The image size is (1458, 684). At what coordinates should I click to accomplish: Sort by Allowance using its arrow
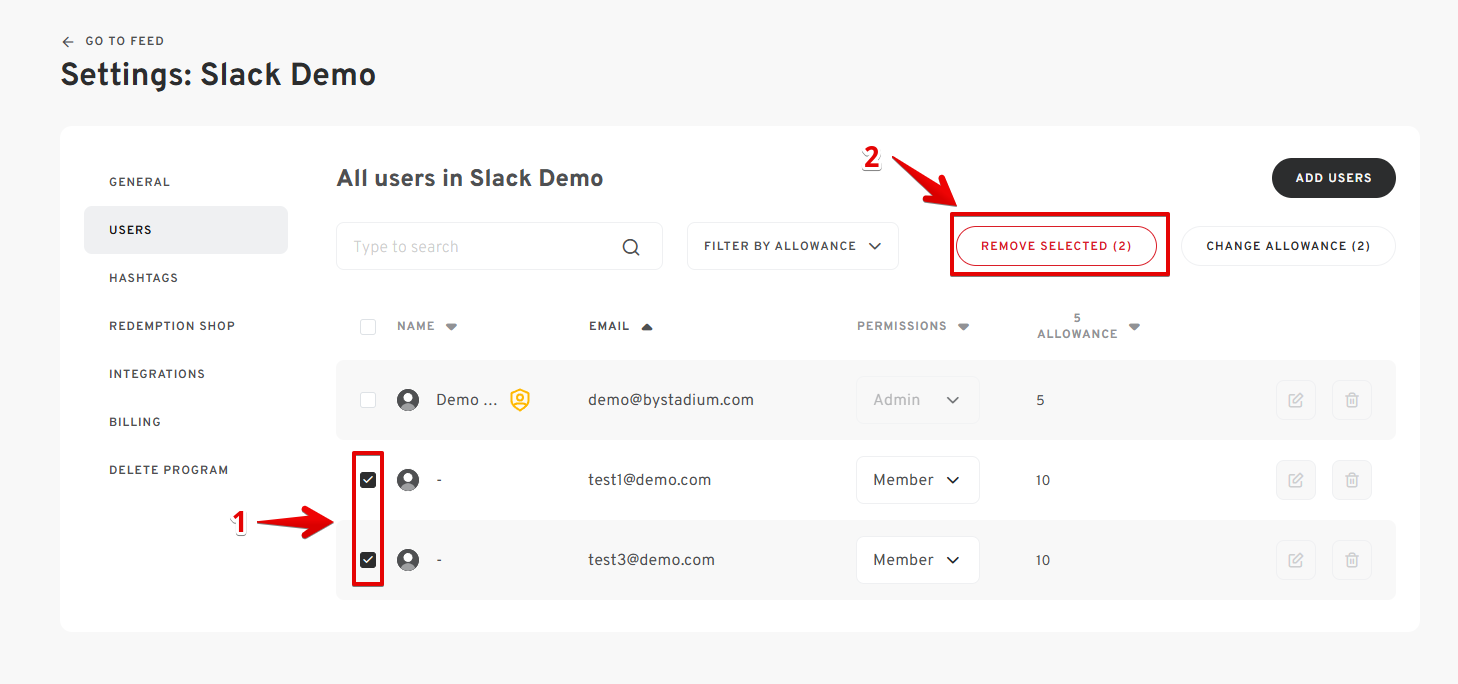pyautogui.click(x=1135, y=327)
